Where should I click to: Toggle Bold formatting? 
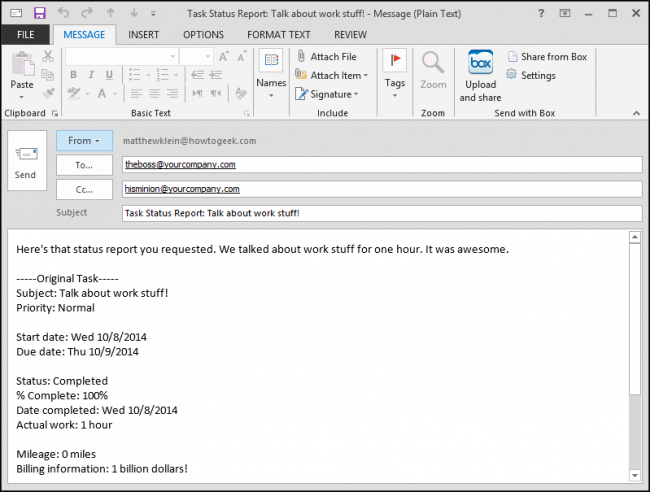(x=73, y=75)
